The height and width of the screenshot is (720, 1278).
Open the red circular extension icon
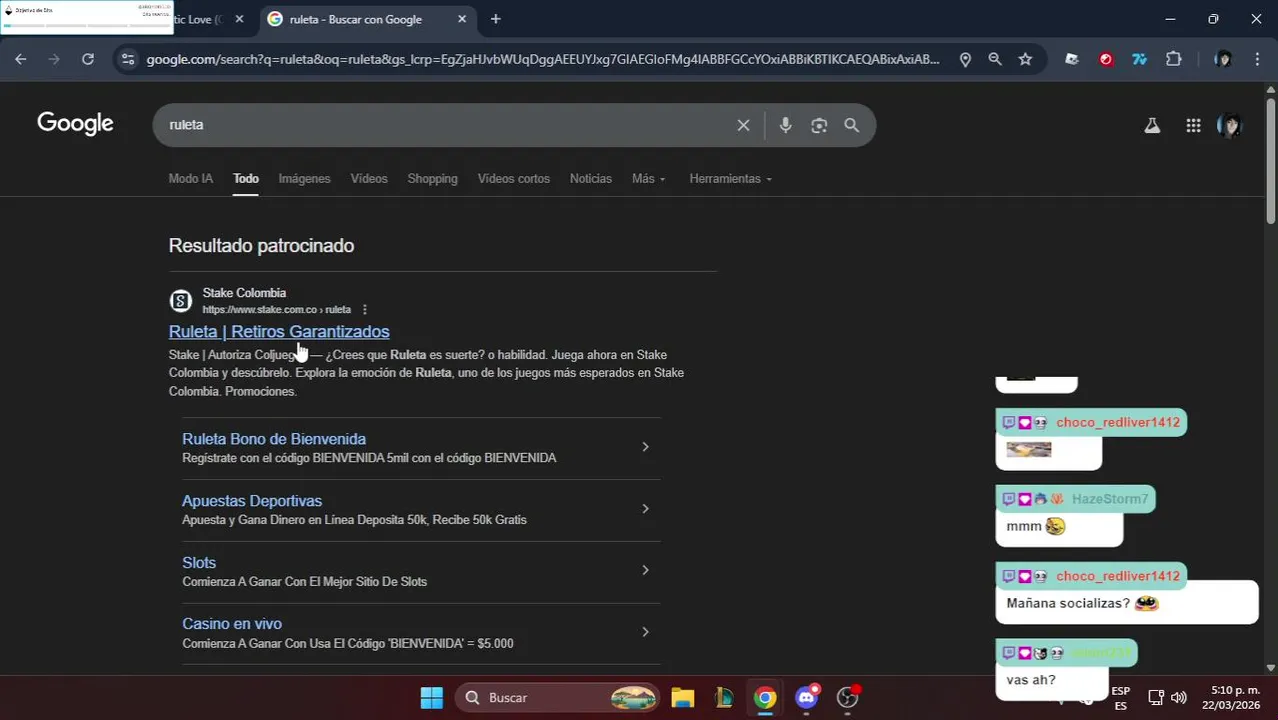pos(1106,59)
